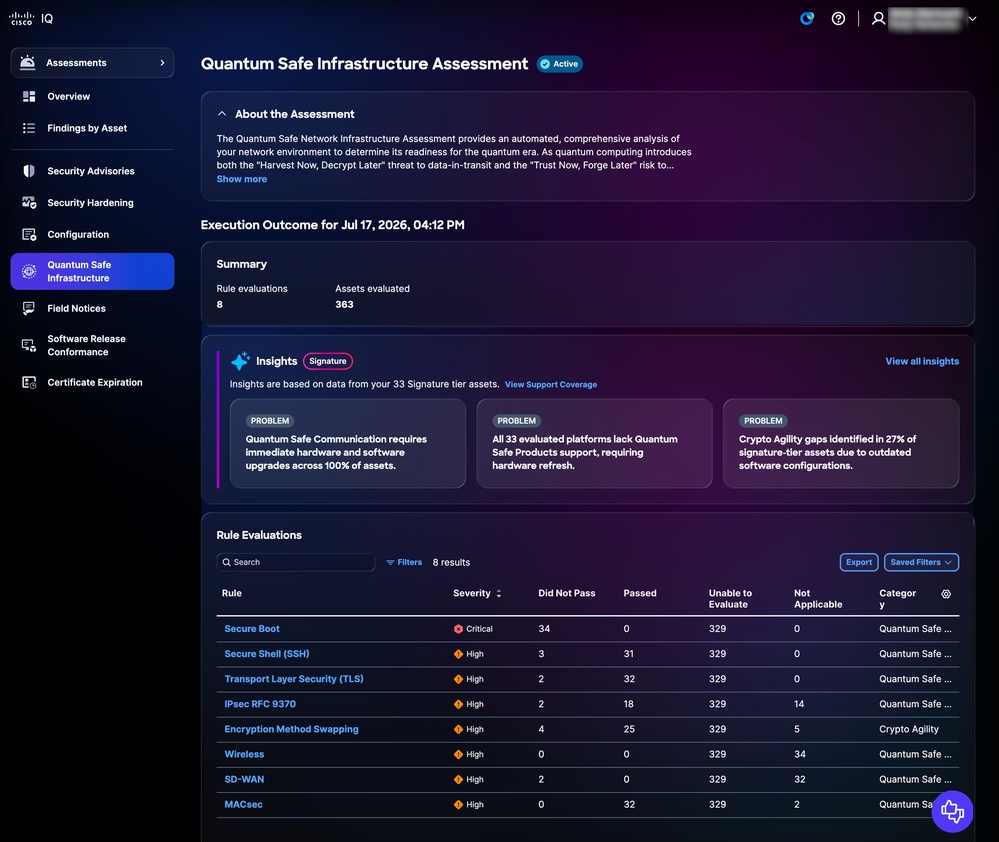This screenshot has height=842, width=999.
Task: Click the table column settings gear icon
Action: (x=946, y=594)
